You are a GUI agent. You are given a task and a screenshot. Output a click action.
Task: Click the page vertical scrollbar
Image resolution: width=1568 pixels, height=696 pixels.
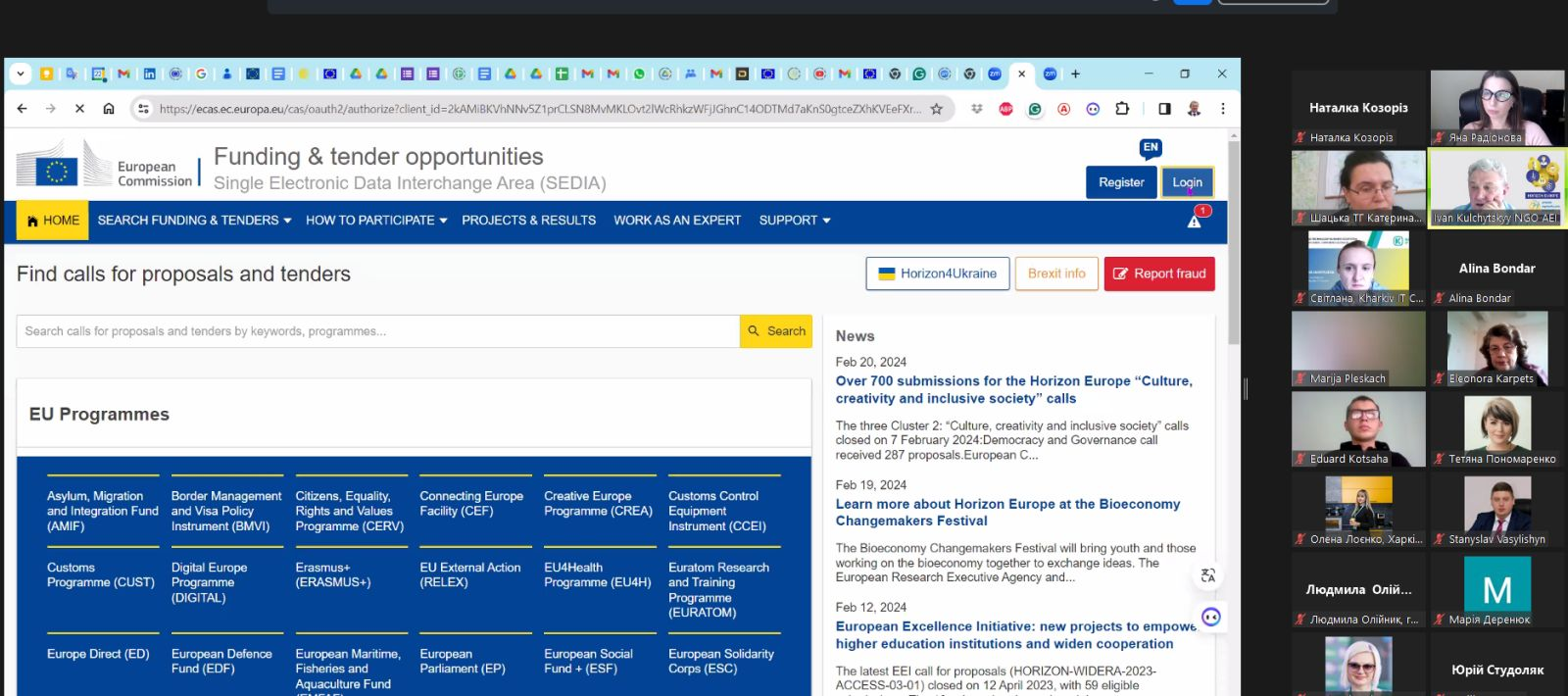[1234, 240]
